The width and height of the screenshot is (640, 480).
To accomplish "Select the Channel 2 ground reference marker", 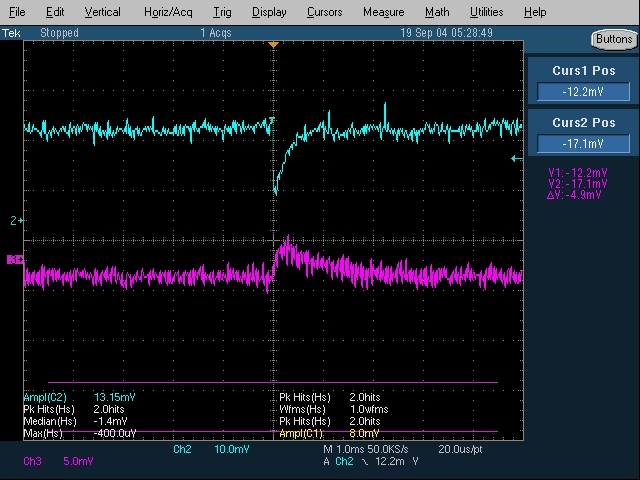I will [15, 220].
